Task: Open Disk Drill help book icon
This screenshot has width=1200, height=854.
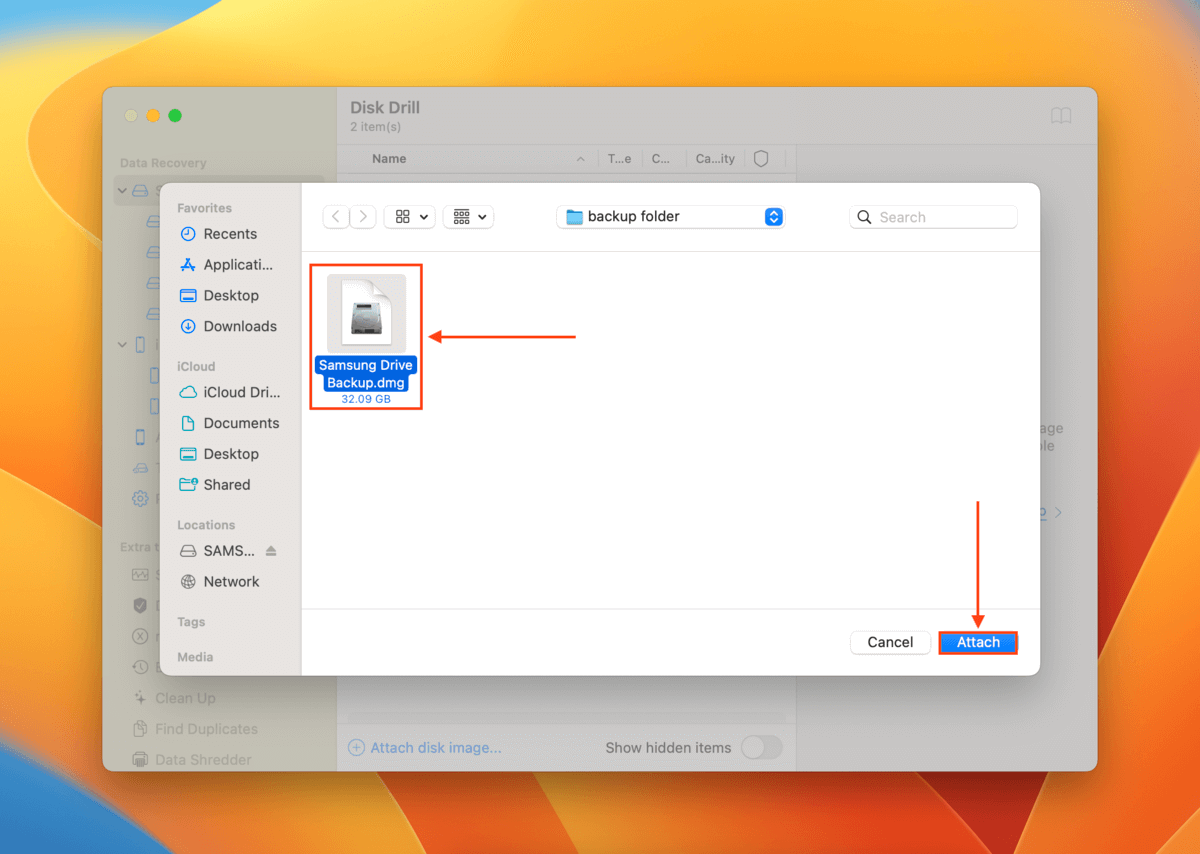Action: tap(1061, 116)
